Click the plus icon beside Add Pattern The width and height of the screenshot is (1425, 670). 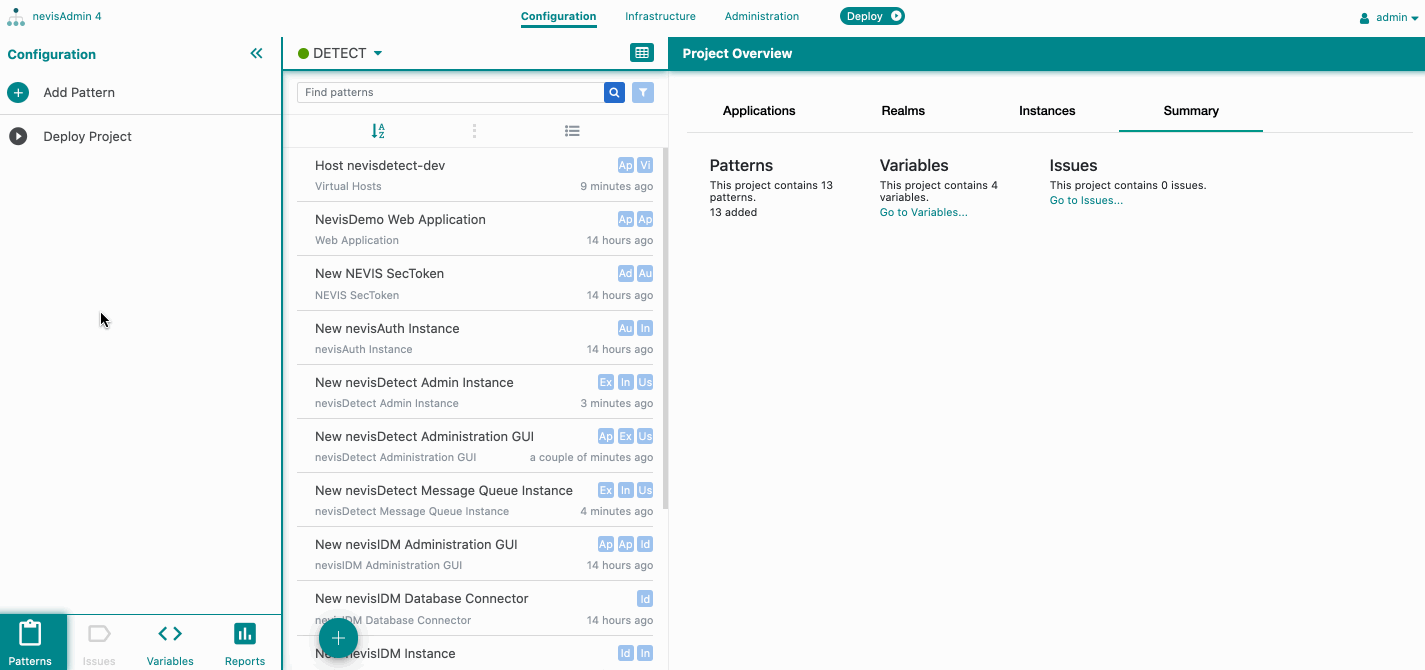click(x=18, y=92)
